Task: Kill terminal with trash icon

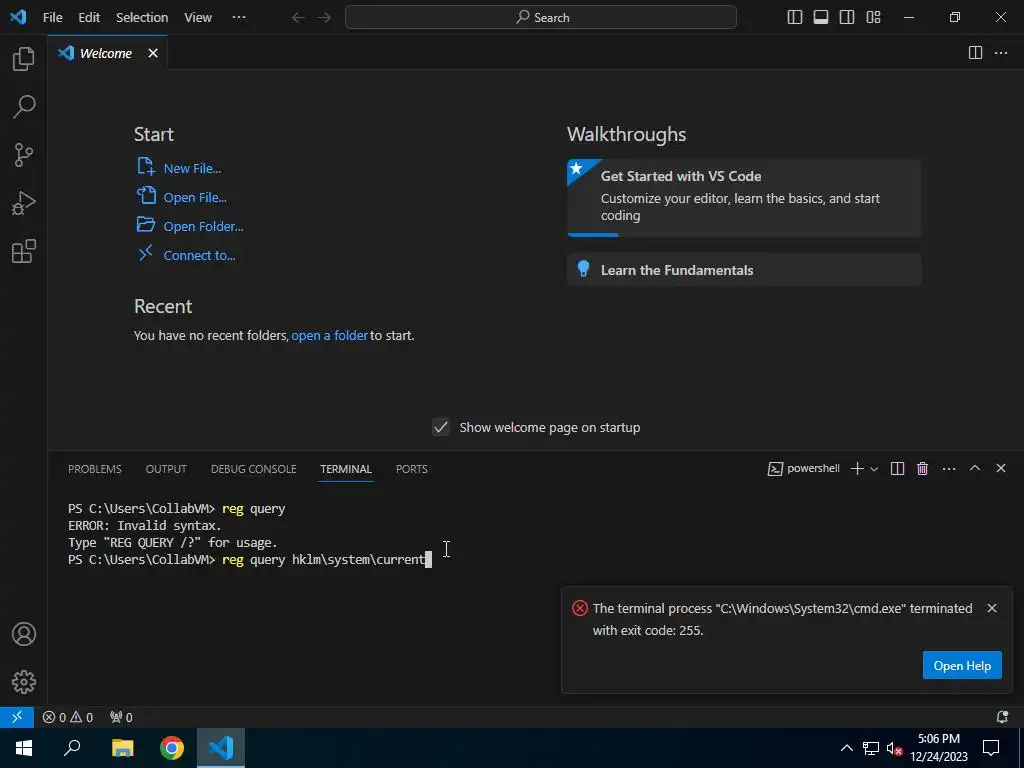Action: pyautogui.click(x=922, y=468)
